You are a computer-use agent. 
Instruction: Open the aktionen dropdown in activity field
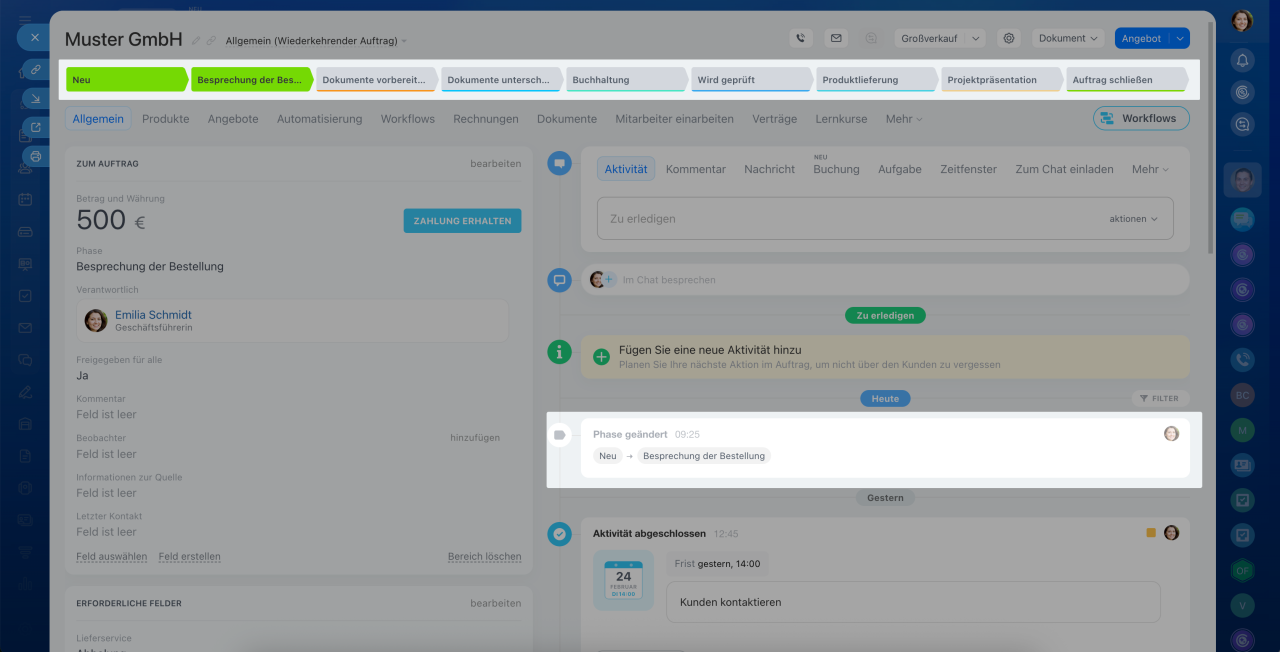[1133, 218]
